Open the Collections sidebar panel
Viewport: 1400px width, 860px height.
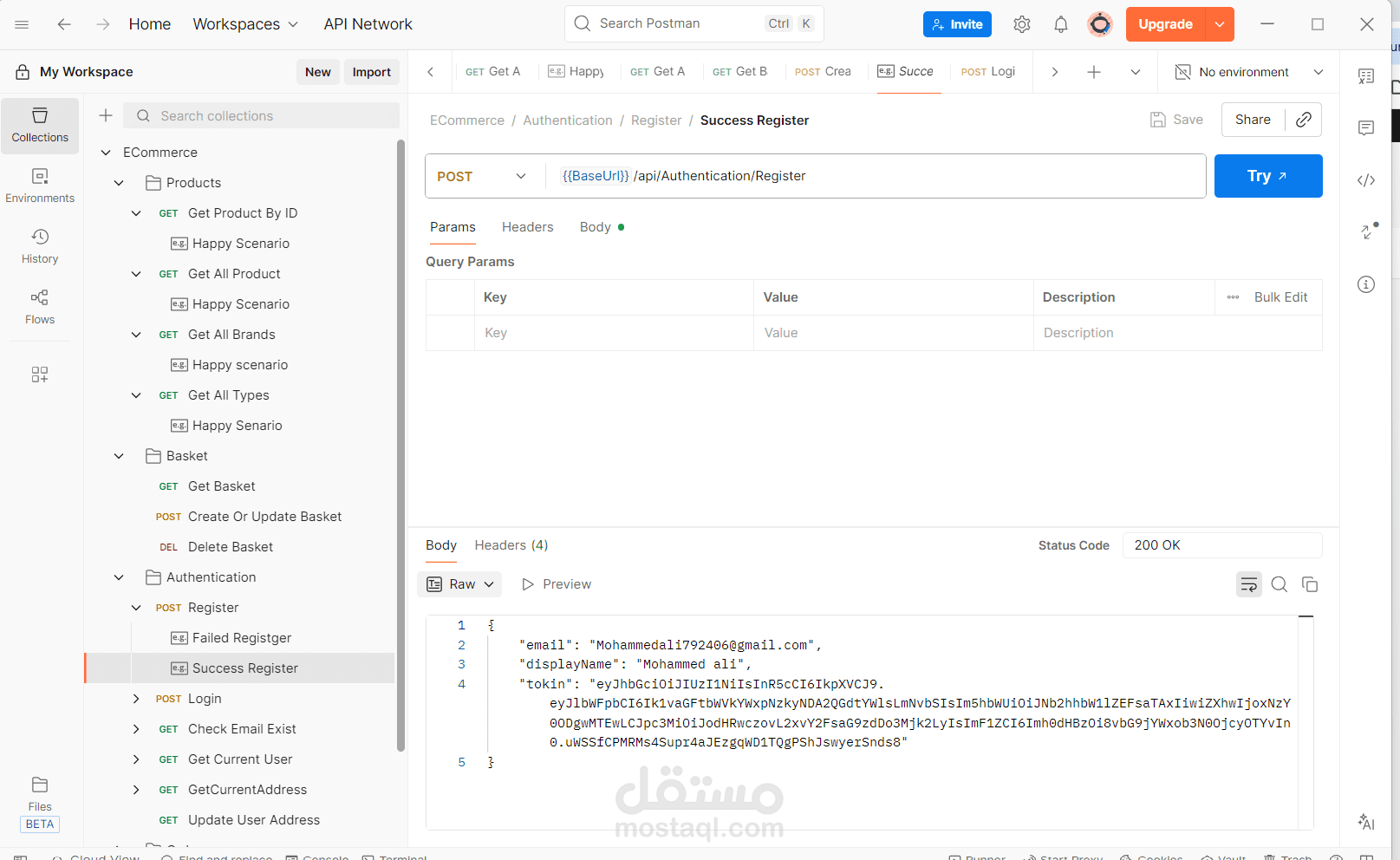[x=40, y=126]
